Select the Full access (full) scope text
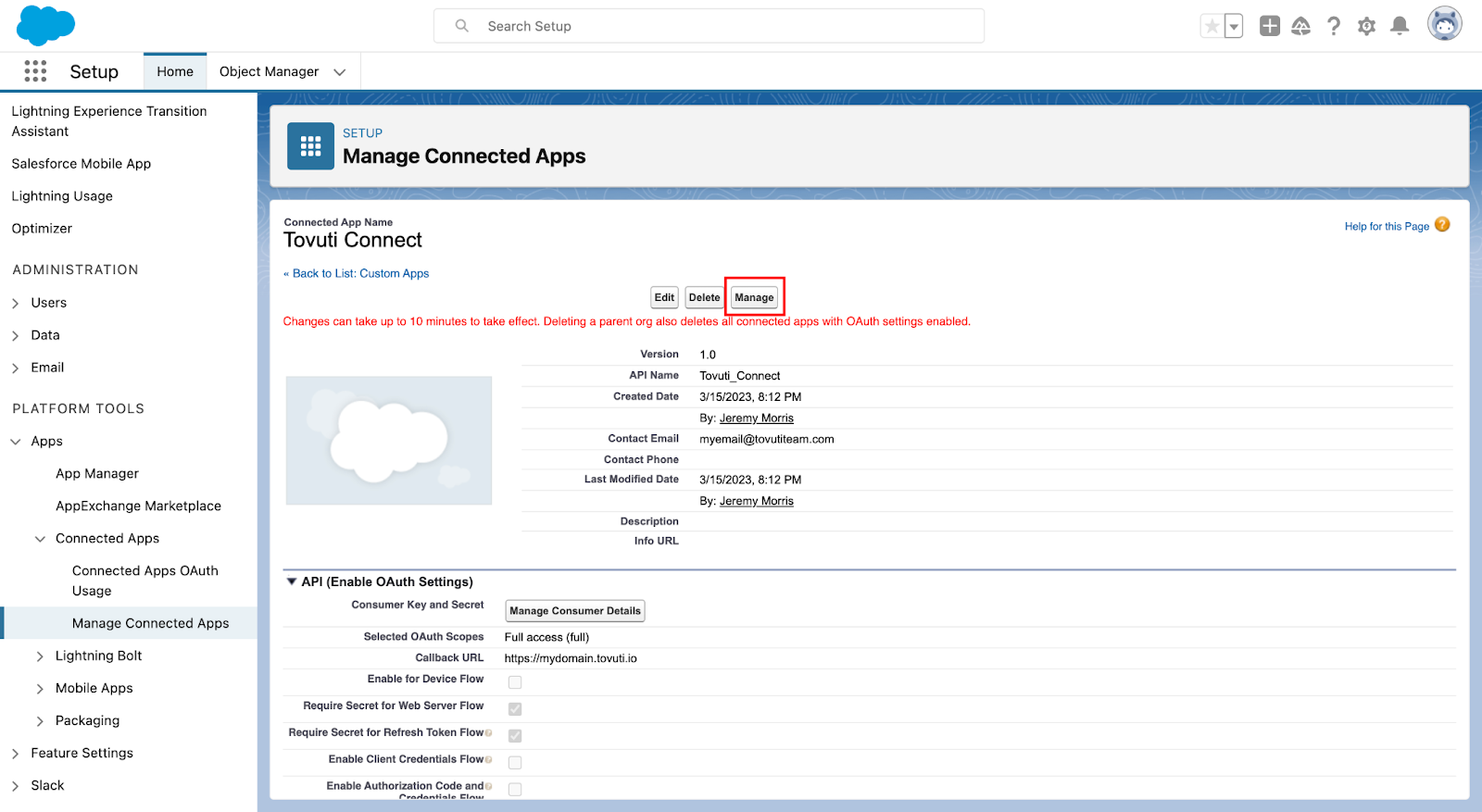This screenshot has width=1482, height=812. coord(546,637)
